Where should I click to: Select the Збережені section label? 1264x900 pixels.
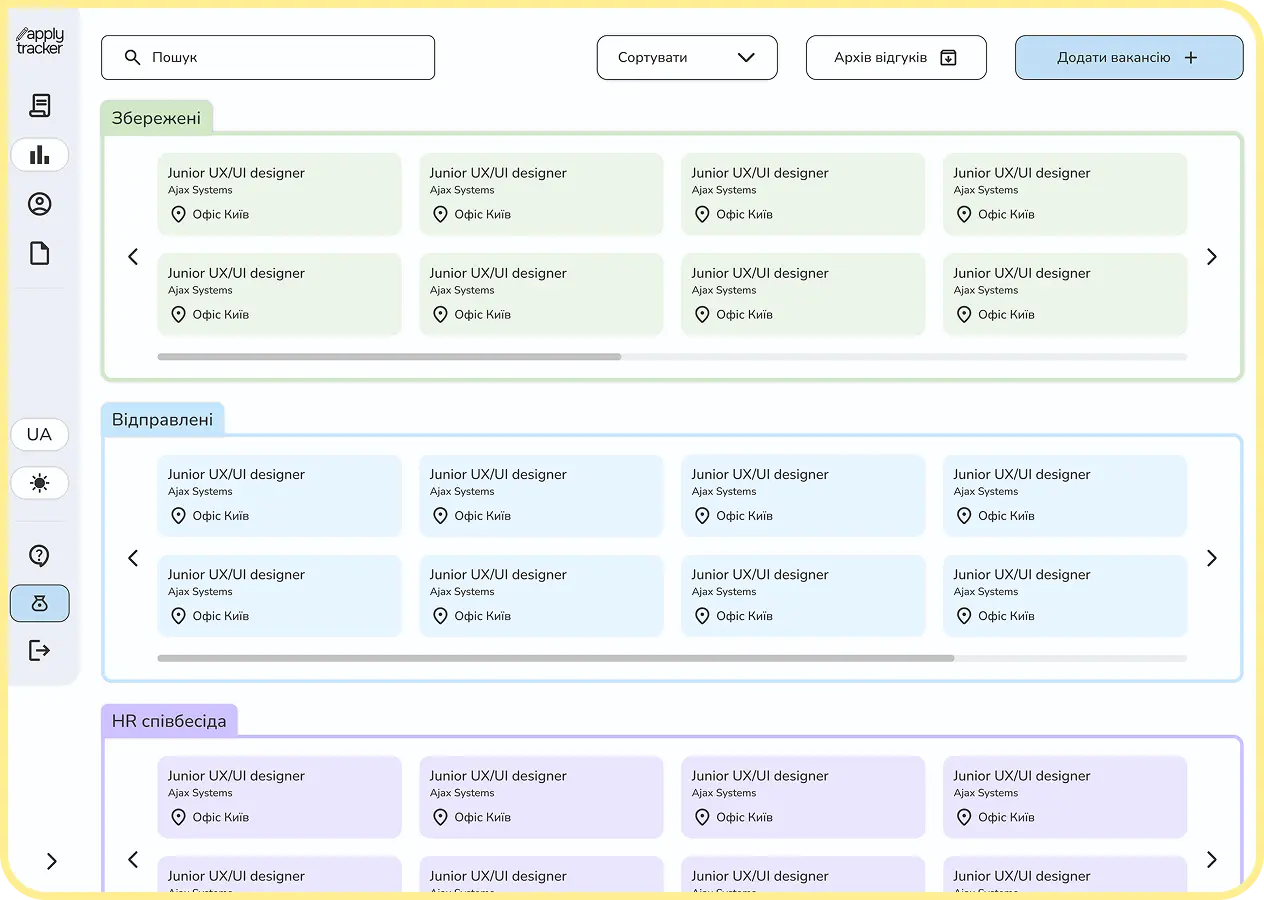(157, 117)
